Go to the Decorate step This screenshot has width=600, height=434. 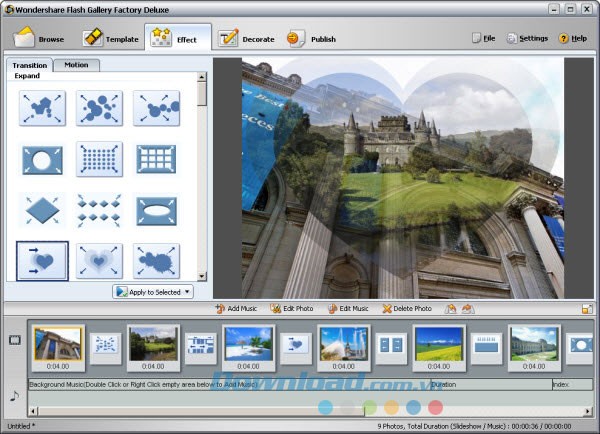point(246,39)
